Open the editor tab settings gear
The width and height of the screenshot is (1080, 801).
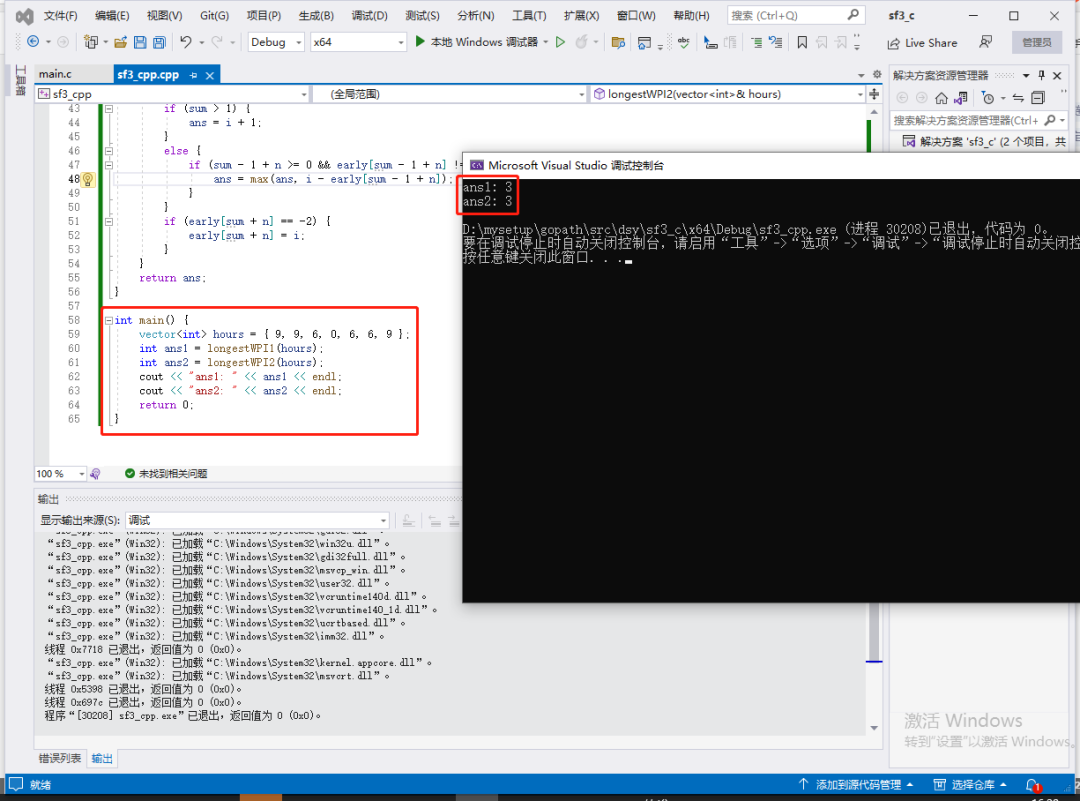[x=877, y=74]
